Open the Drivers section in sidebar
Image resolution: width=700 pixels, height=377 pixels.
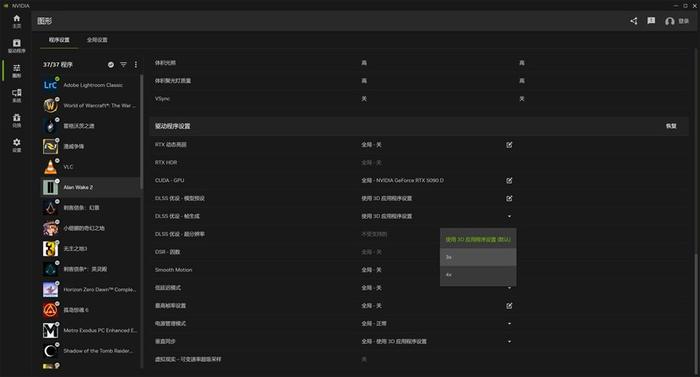[x=17, y=46]
